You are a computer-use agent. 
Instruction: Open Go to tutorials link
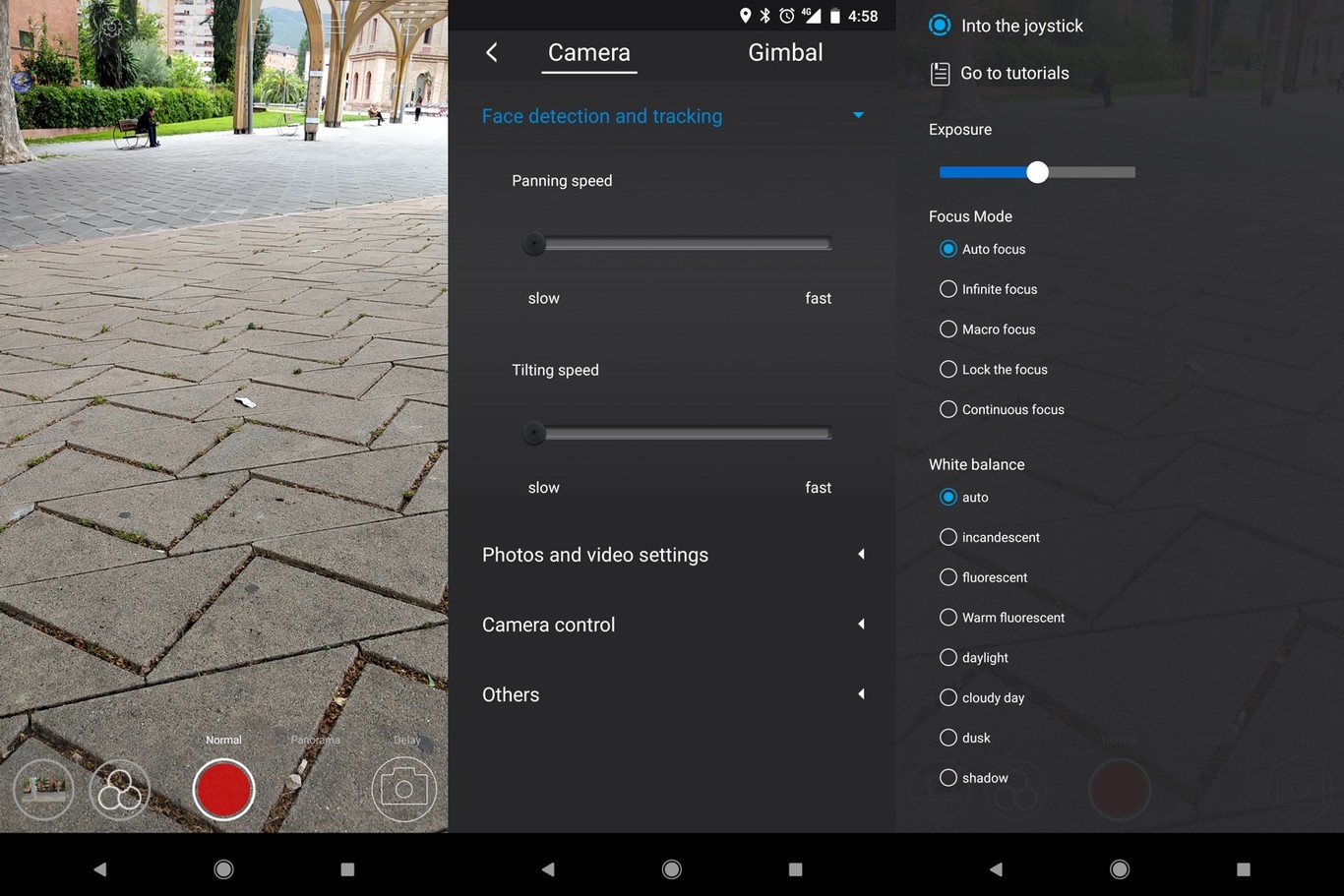(1014, 74)
